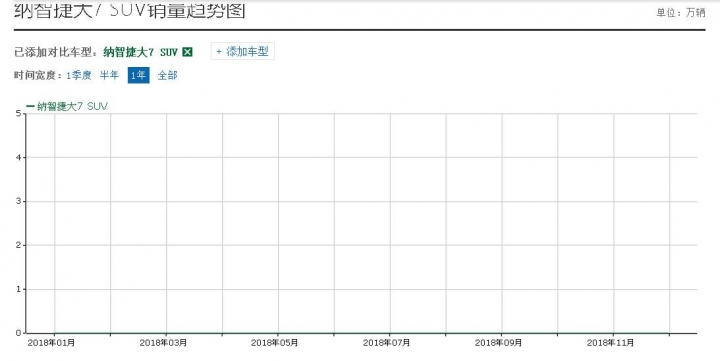Click the chart title 销量趋势图
The height and width of the screenshot is (362, 720).
(196, 11)
